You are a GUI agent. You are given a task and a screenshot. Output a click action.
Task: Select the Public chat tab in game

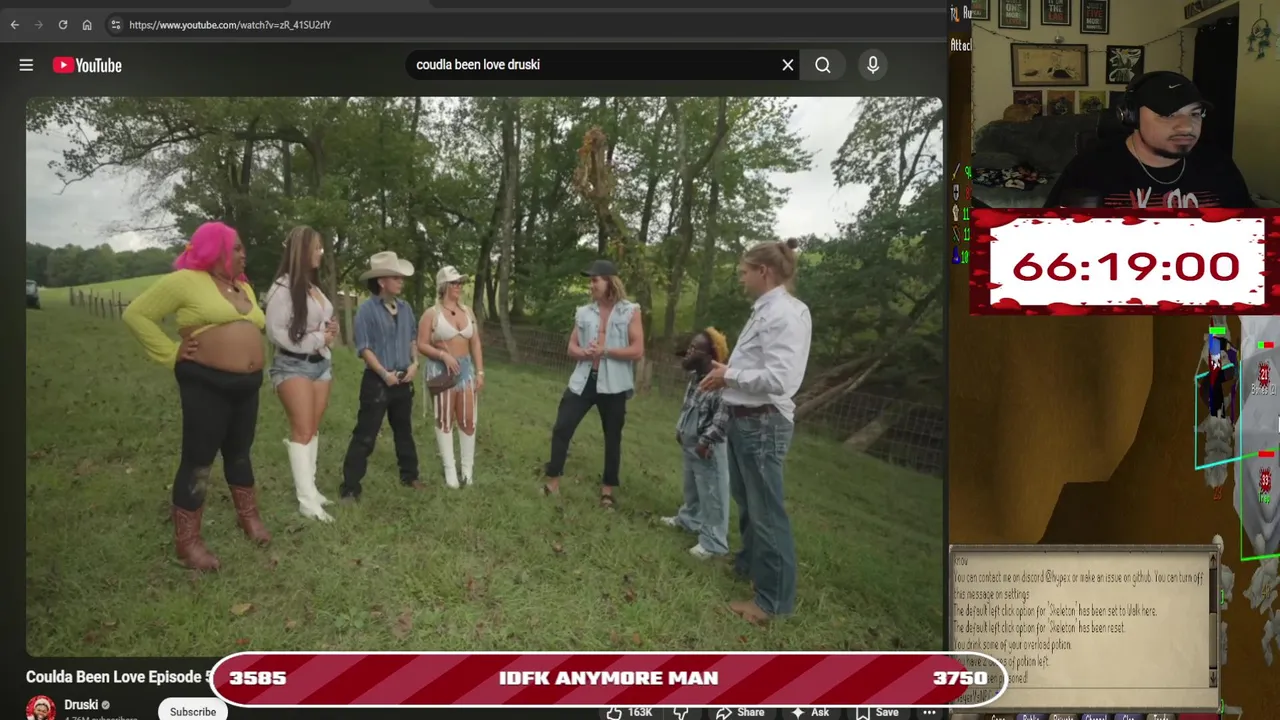tap(1031, 716)
